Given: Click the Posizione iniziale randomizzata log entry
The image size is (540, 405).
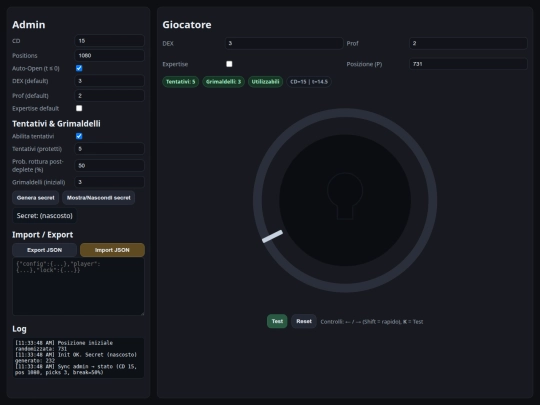Looking at the screenshot, I should click(x=64, y=346).
